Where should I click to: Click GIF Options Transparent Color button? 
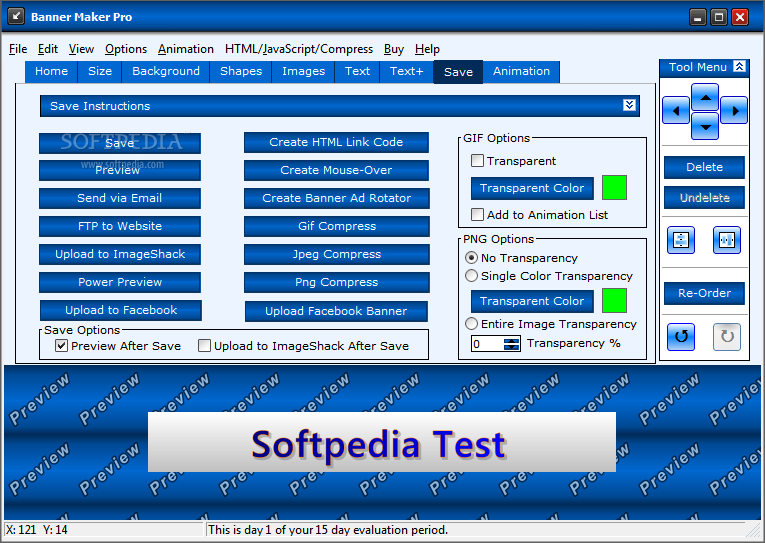click(532, 188)
